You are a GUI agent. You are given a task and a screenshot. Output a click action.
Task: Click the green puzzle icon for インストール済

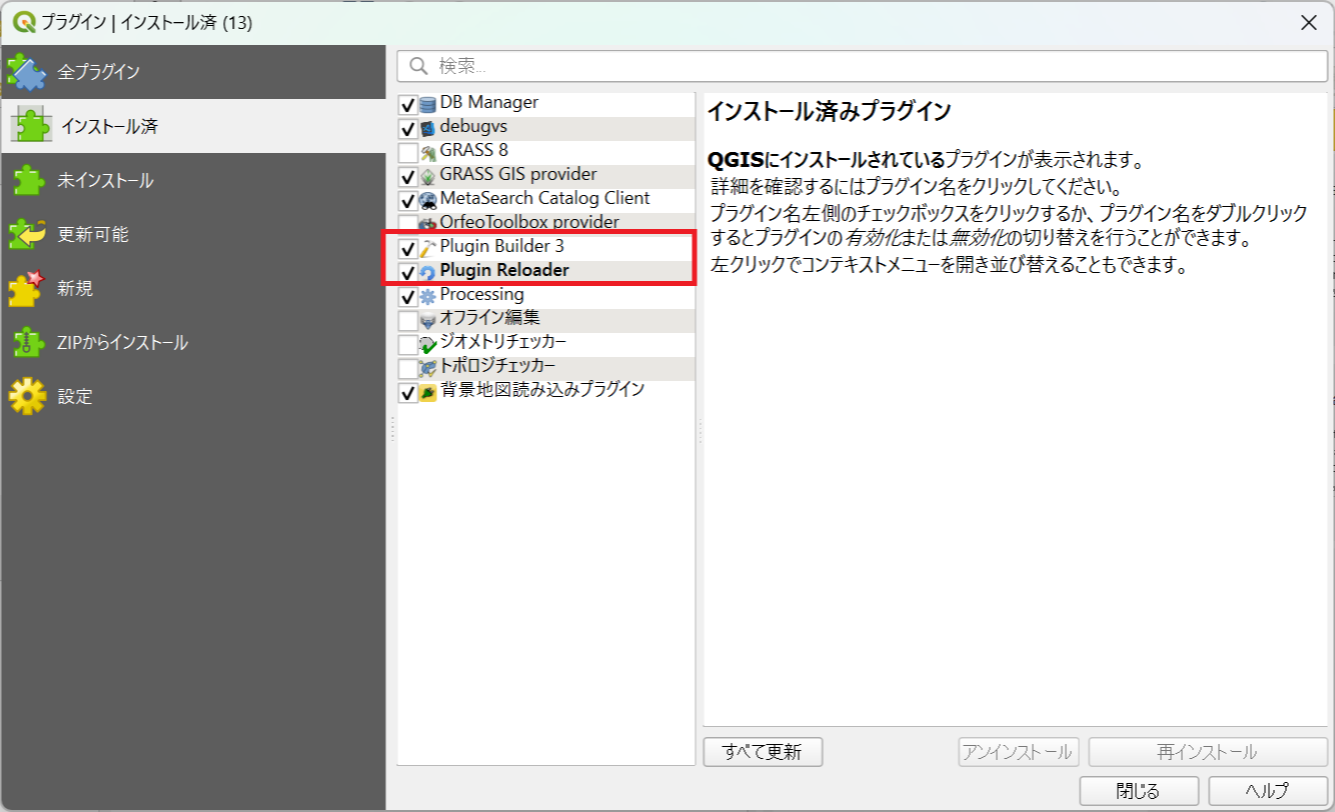tap(31, 126)
